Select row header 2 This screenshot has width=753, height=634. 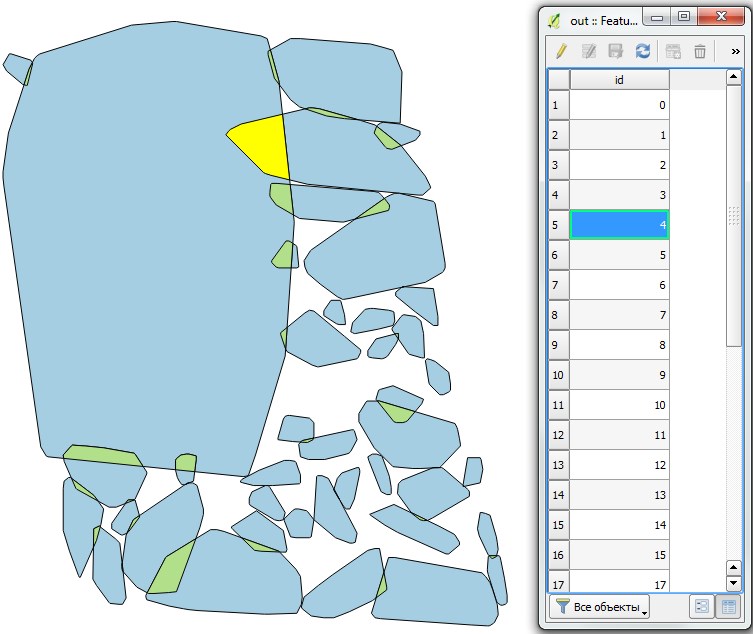[559, 135]
